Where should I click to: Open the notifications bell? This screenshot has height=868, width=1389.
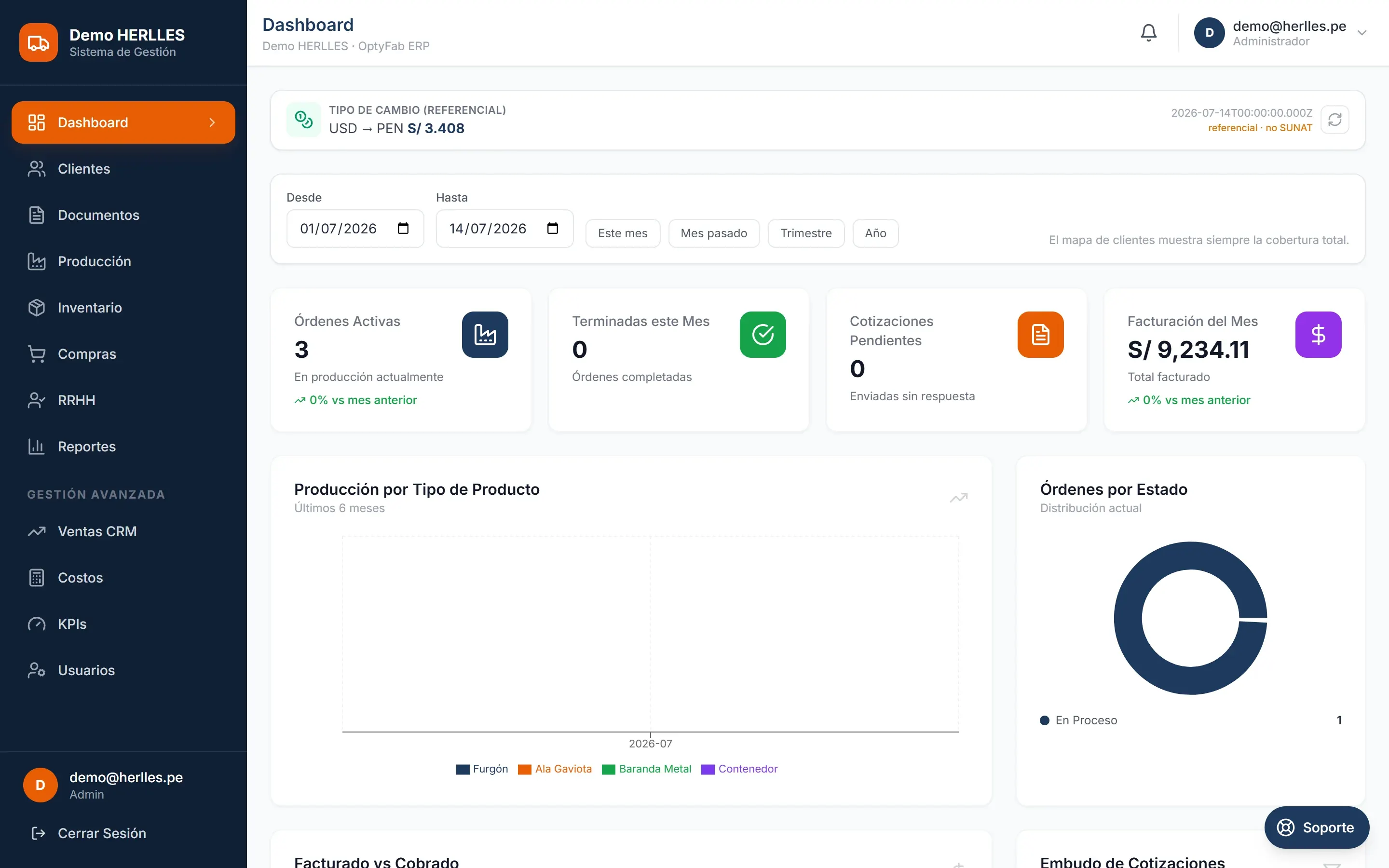click(1148, 33)
